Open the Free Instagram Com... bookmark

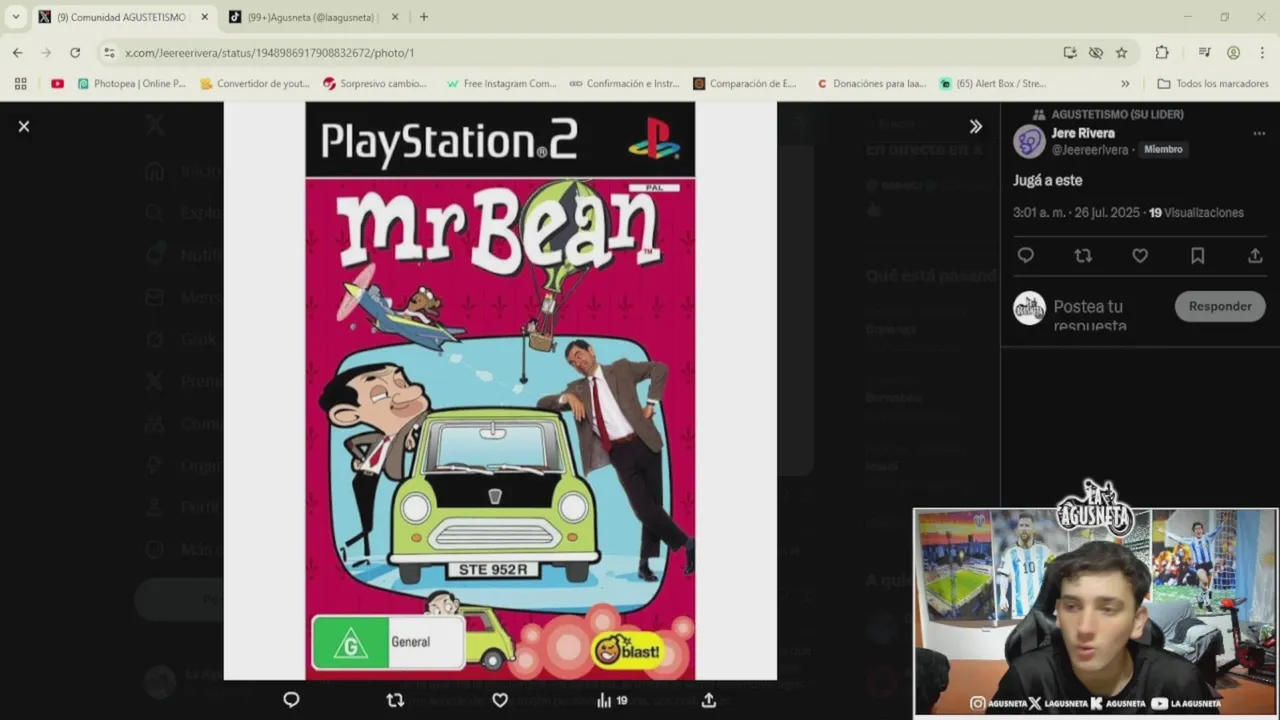(x=501, y=84)
